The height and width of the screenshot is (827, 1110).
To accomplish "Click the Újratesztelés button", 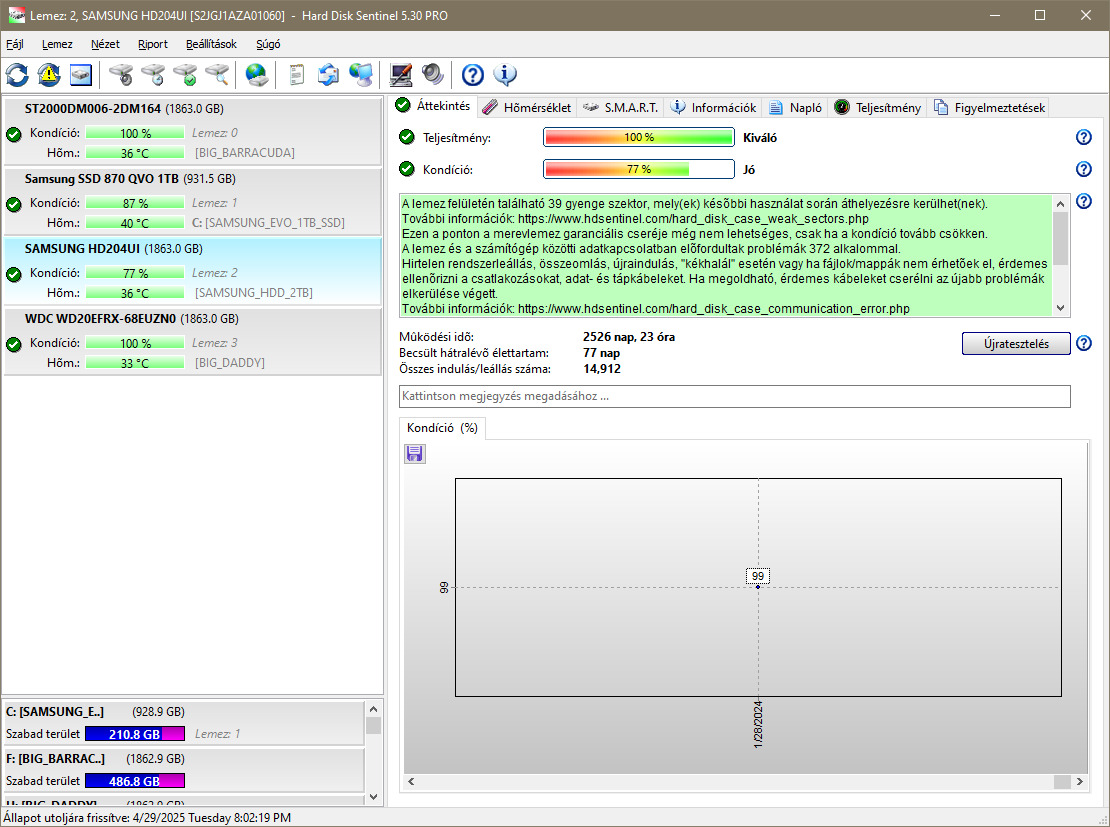I will point(1016,344).
